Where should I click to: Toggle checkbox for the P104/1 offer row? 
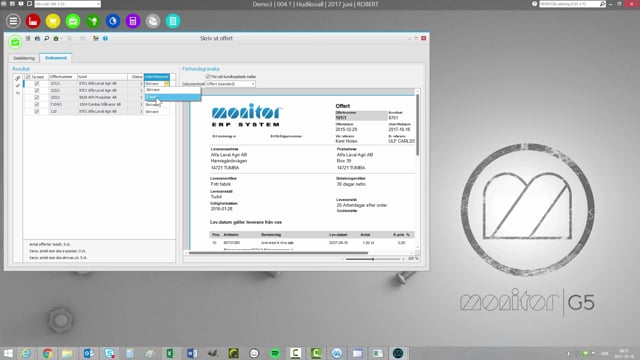pyautogui.click(x=37, y=104)
